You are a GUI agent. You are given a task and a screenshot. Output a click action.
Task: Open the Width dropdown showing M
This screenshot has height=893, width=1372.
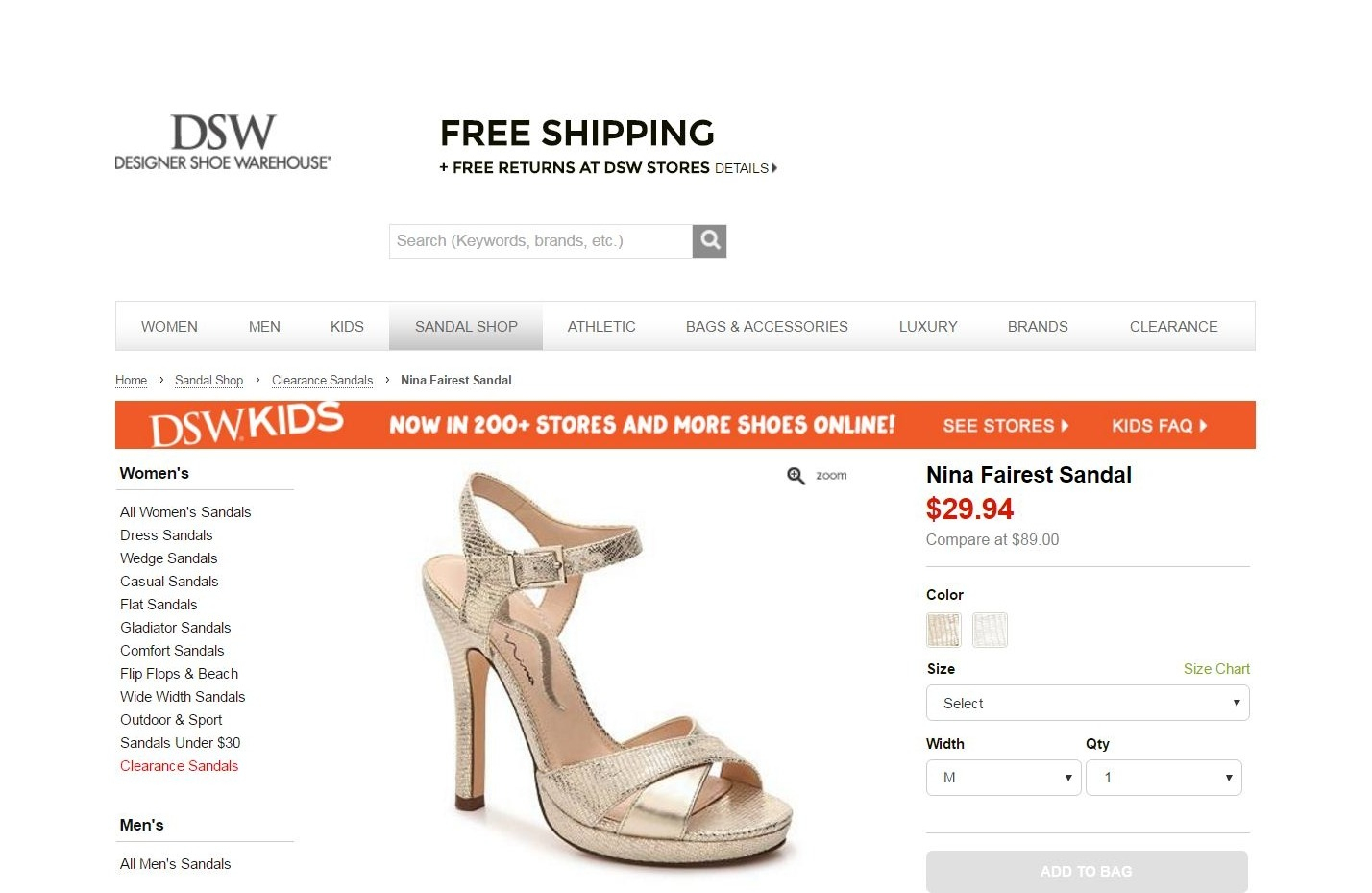(1003, 778)
